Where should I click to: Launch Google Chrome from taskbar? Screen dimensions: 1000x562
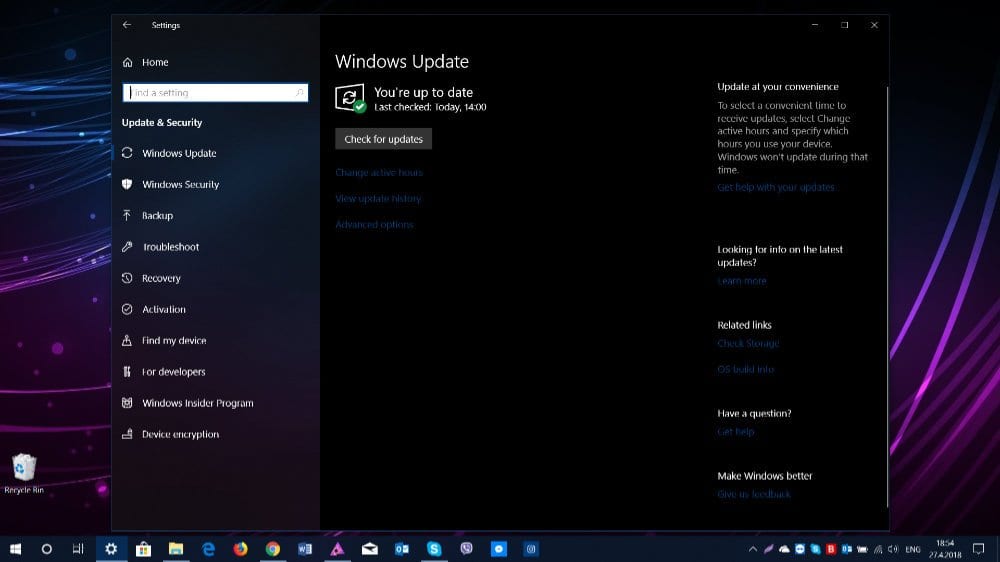tap(273, 549)
